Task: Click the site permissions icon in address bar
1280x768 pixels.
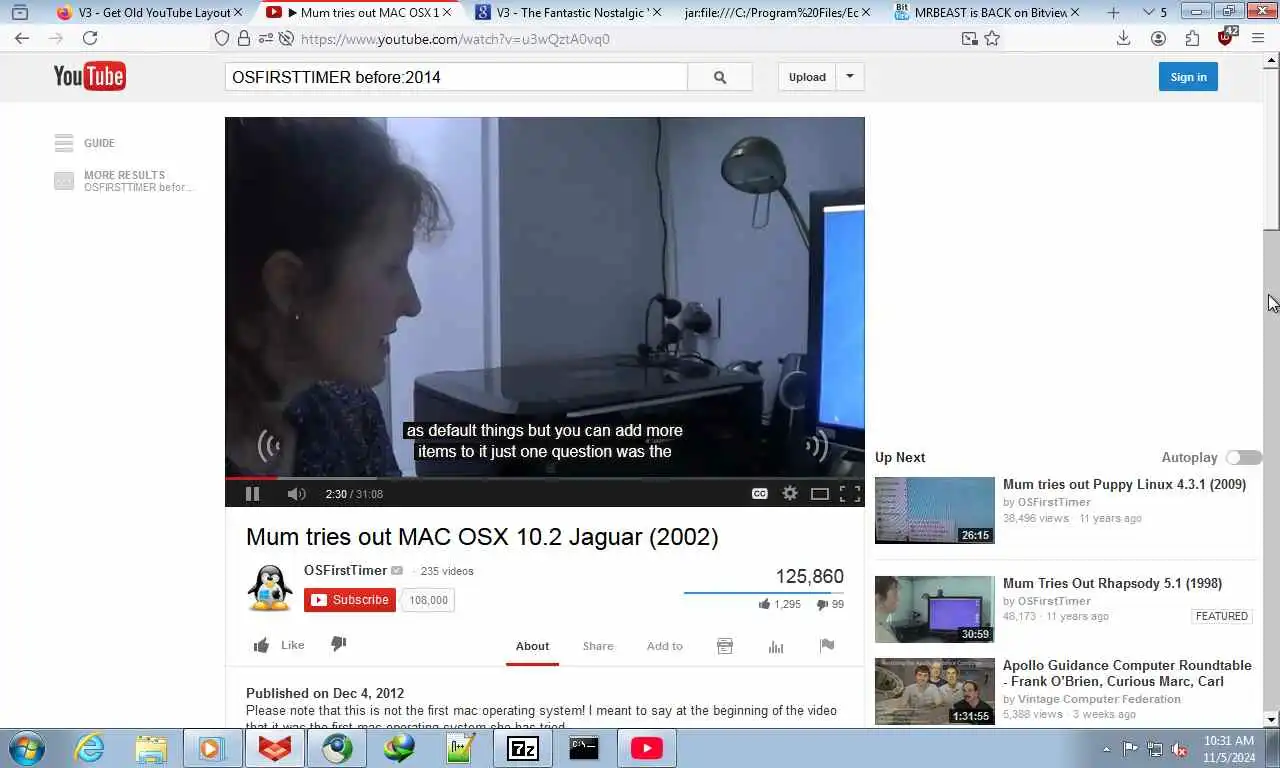Action: (x=265, y=38)
